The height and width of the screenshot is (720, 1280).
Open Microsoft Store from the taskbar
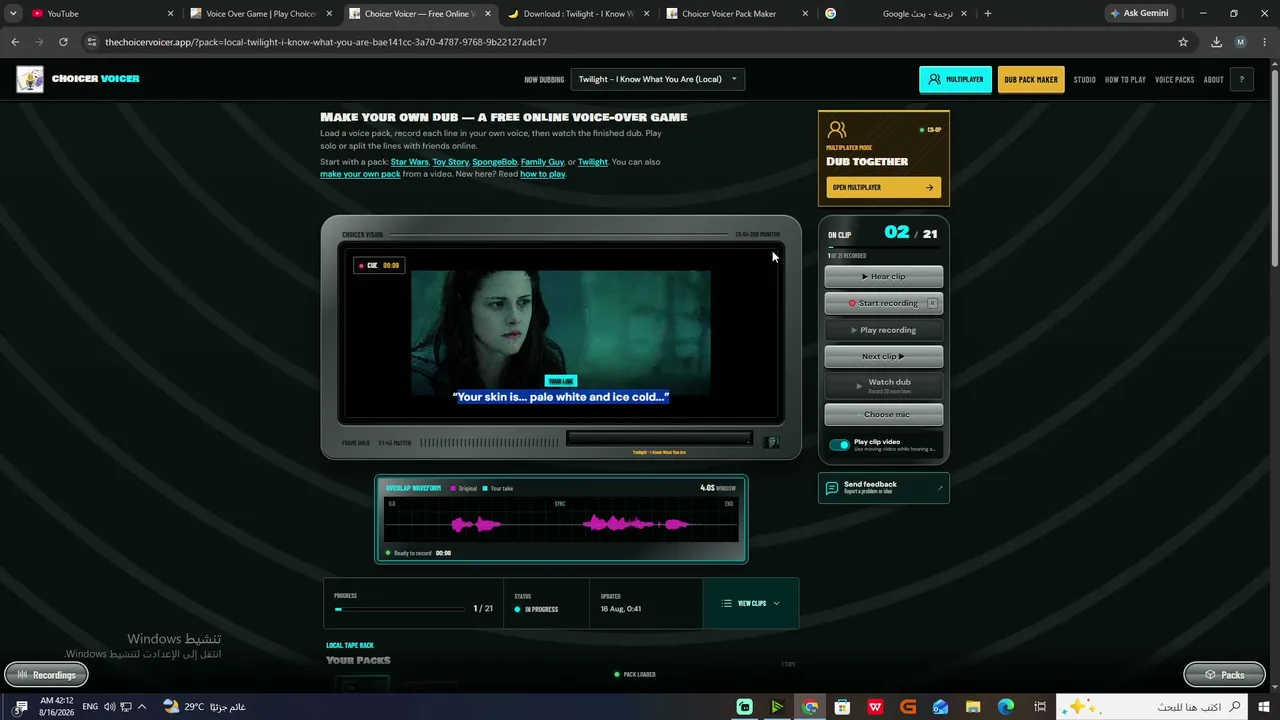click(x=842, y=707)
